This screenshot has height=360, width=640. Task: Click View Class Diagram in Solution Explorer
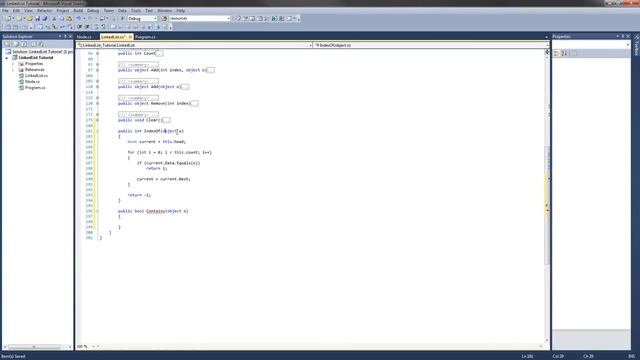pyautogui.click(x=41, y=44)
